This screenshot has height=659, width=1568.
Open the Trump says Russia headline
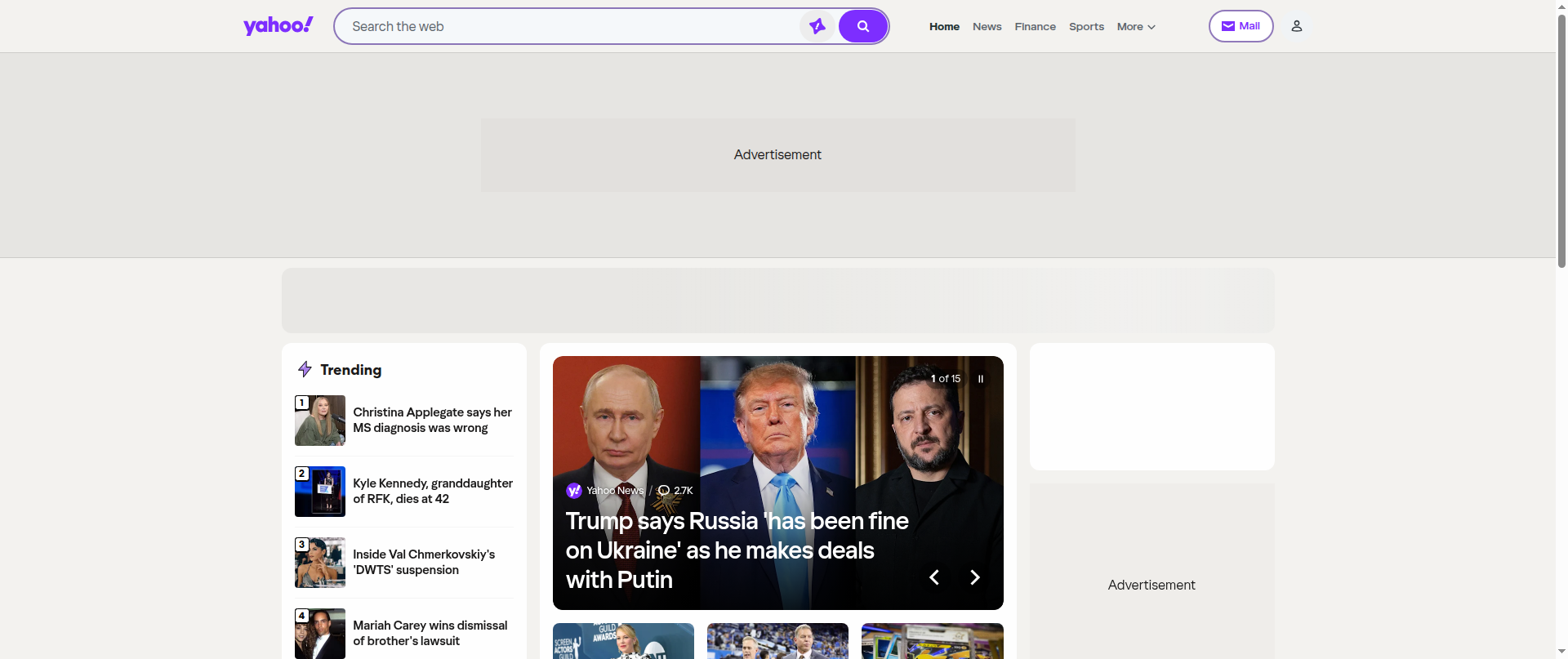pyautogui.click(x=737, y=550)
